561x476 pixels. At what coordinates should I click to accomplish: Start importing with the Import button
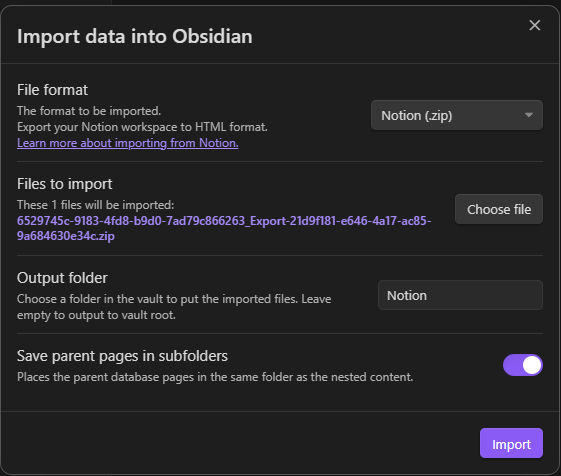point(511,443)
